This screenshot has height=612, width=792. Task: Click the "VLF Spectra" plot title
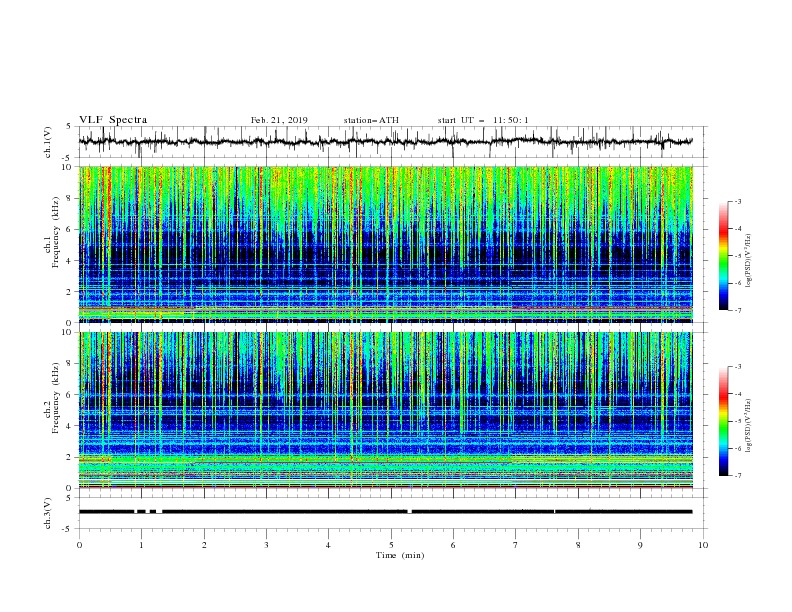(113, 120)
